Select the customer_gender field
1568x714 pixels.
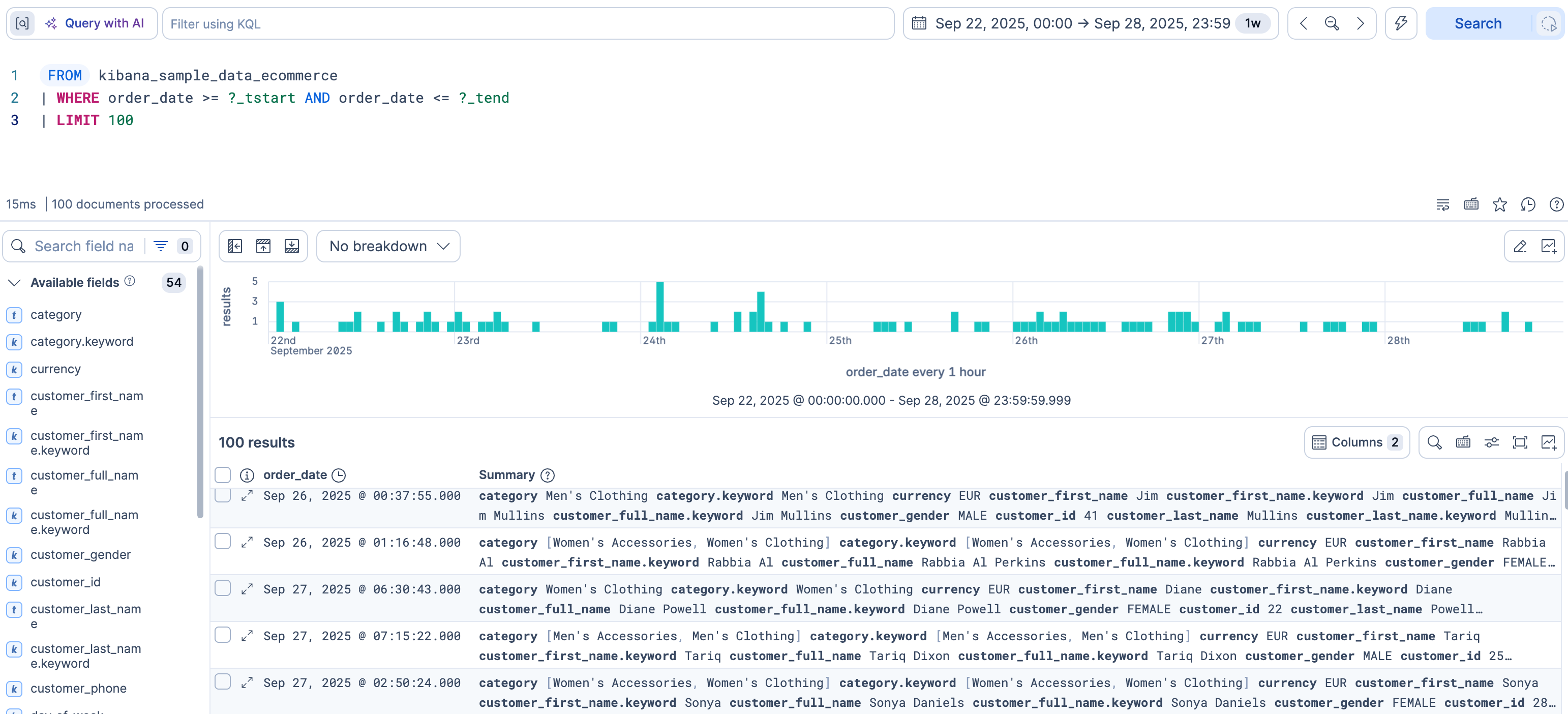tap(80, 554)
